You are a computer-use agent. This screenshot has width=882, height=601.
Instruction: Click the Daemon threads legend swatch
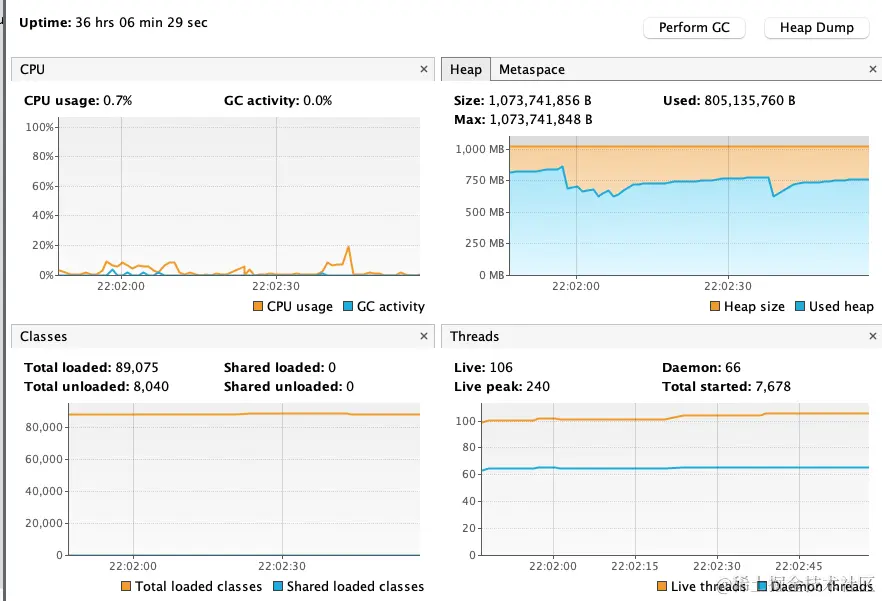tap(762, 587)
